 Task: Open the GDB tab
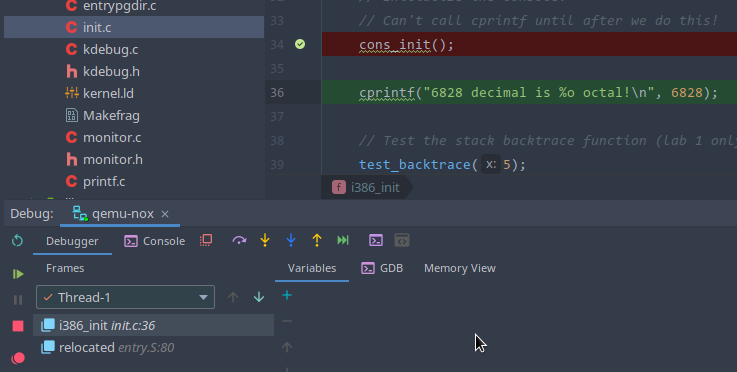[382, 268]
